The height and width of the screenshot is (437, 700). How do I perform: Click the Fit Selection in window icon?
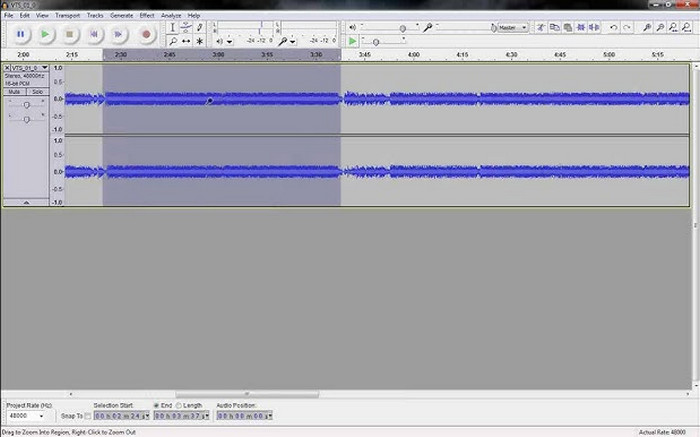[x=673, y=28]
